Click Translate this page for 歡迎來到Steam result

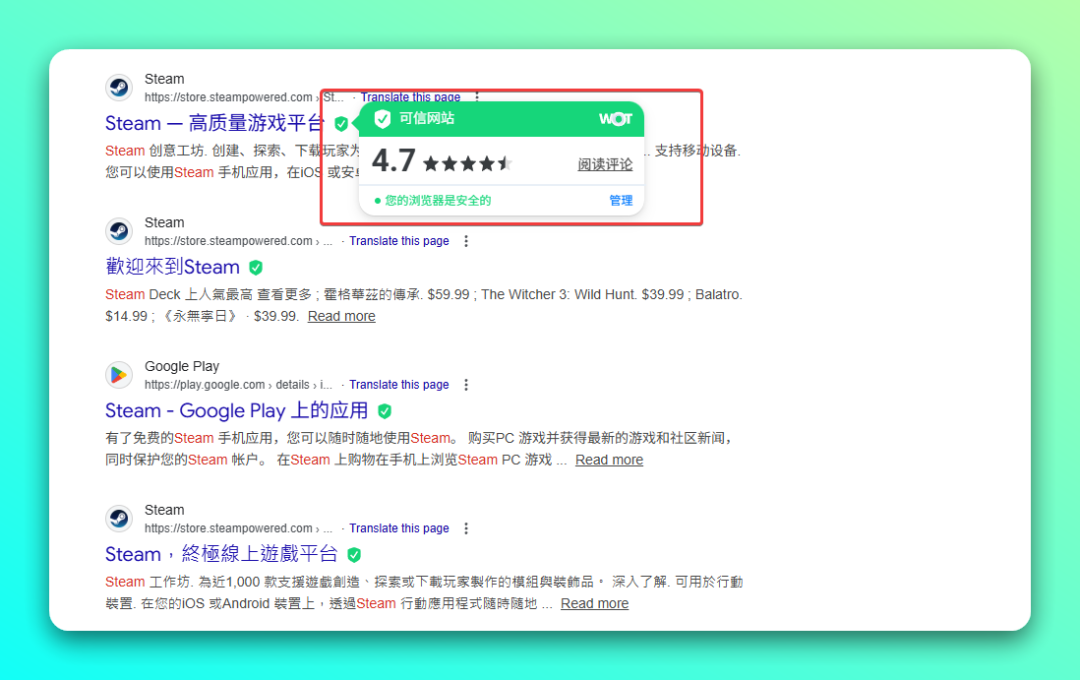[x=399, y=241]
